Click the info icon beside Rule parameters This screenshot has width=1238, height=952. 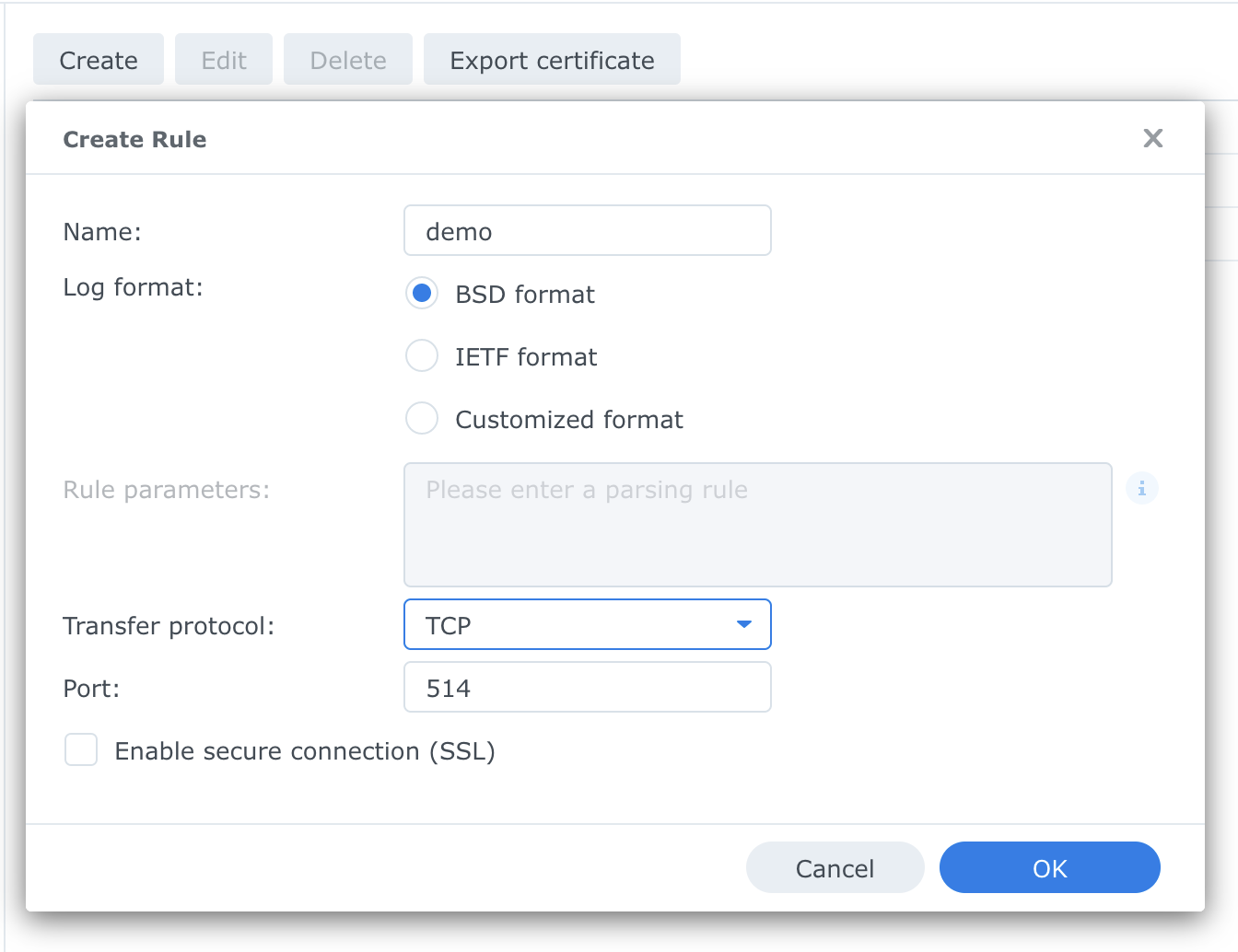coord(1141,489)
